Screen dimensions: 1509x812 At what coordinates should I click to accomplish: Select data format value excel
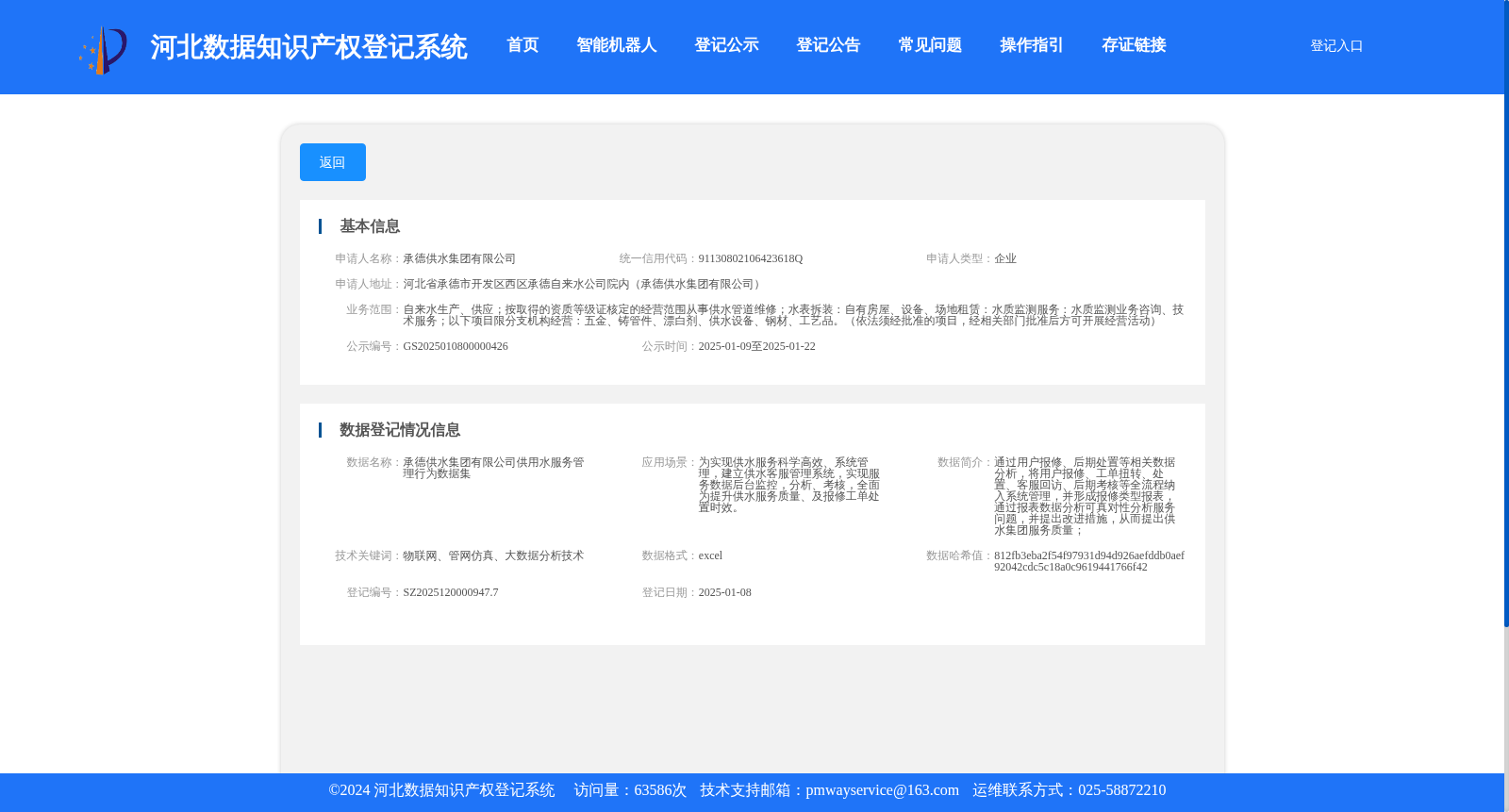coord(710,555)
